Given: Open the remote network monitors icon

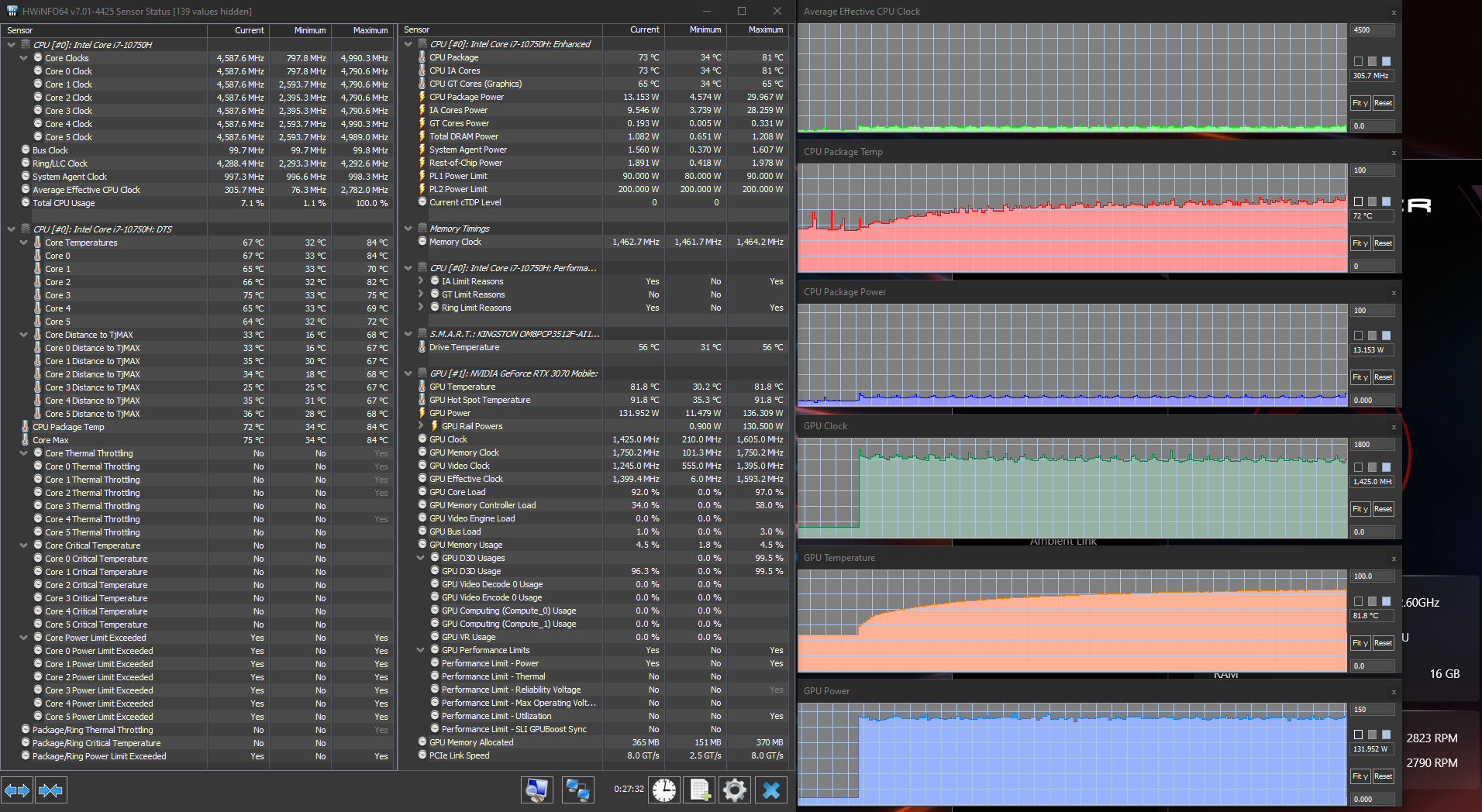Looking at the screenshot, I should (577, 790).
